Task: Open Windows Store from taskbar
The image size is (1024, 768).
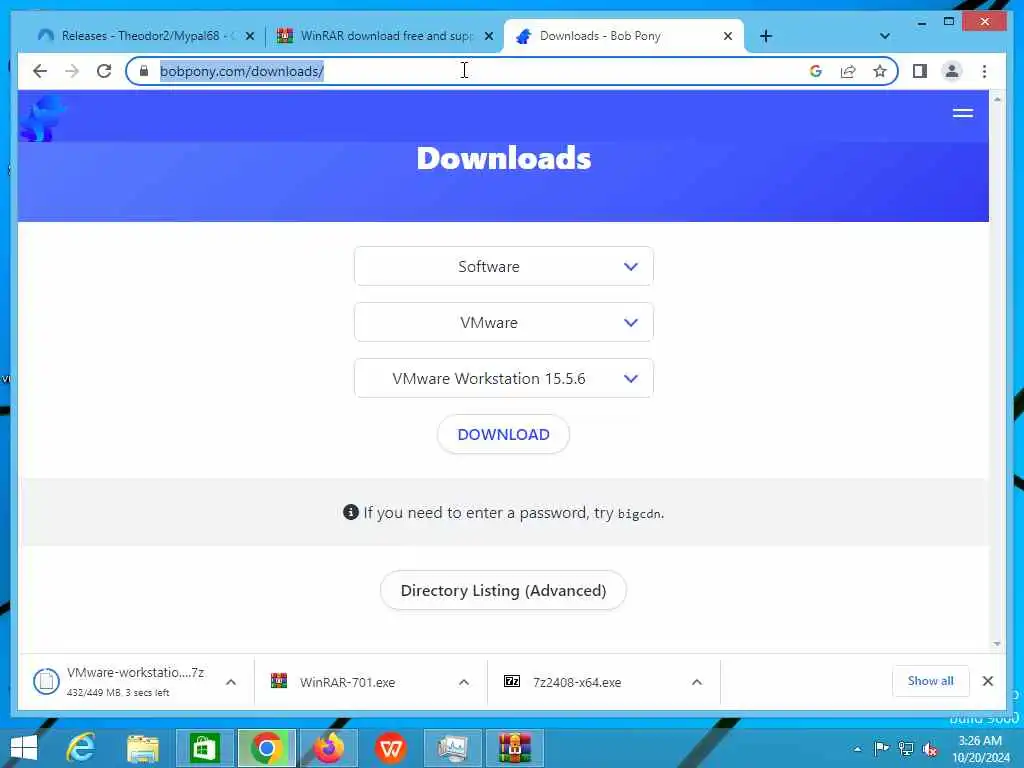Action: 204,748
